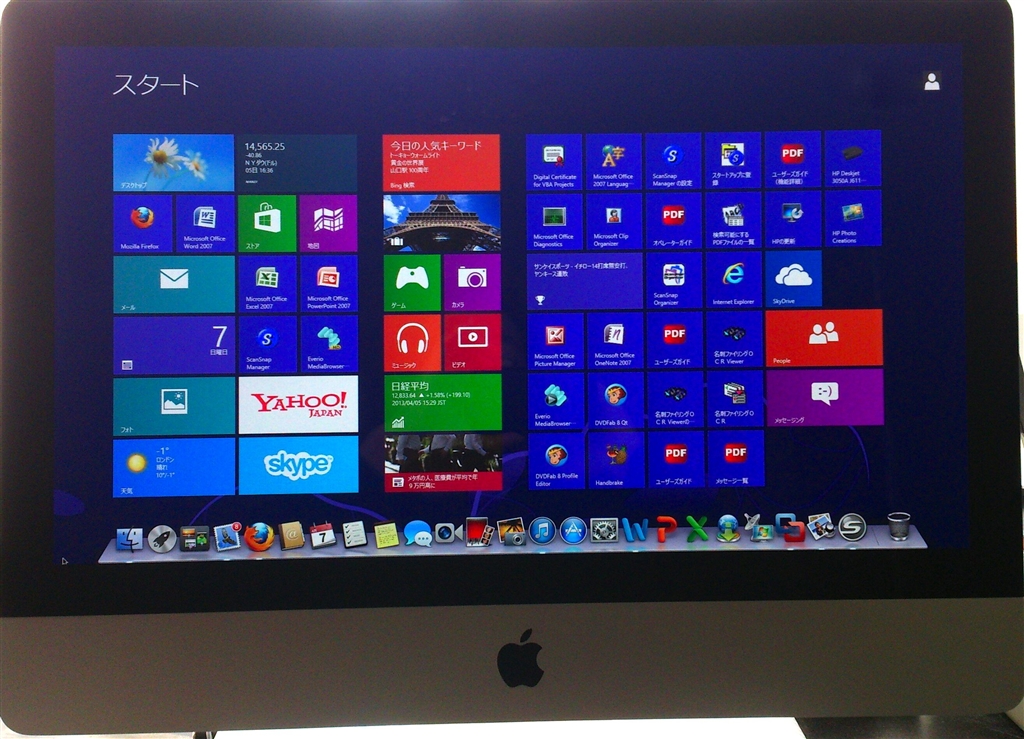Launch the Internet Explorer tile
The width and height of the screenshot is (1024, 739).
click(x=733, y=279)
